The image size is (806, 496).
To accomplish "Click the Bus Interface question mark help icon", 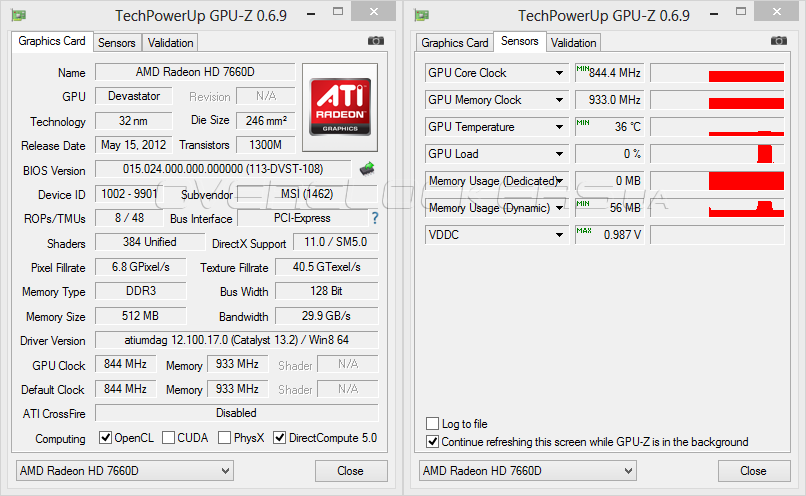I will click(375, 218).
